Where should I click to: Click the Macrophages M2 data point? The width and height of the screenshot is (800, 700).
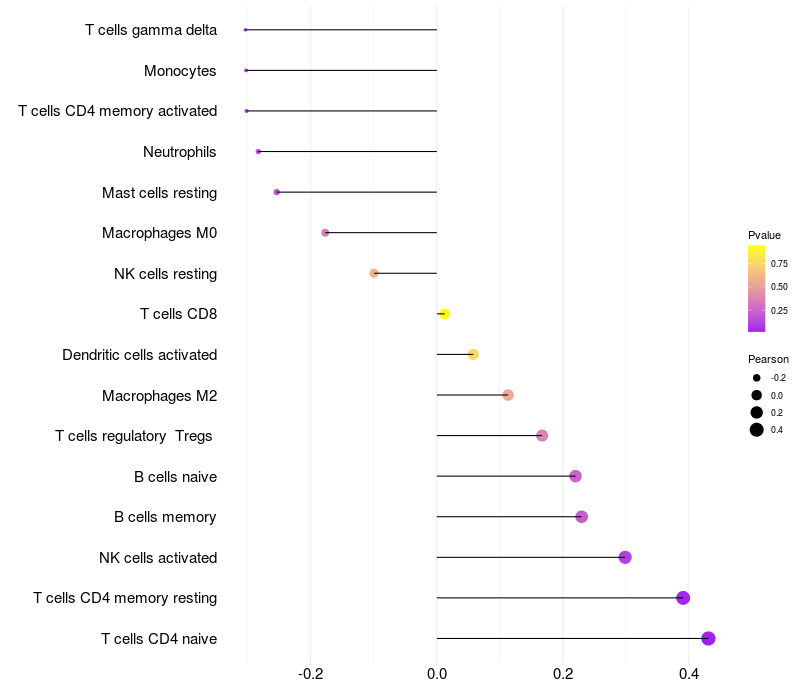click(508, 395)
